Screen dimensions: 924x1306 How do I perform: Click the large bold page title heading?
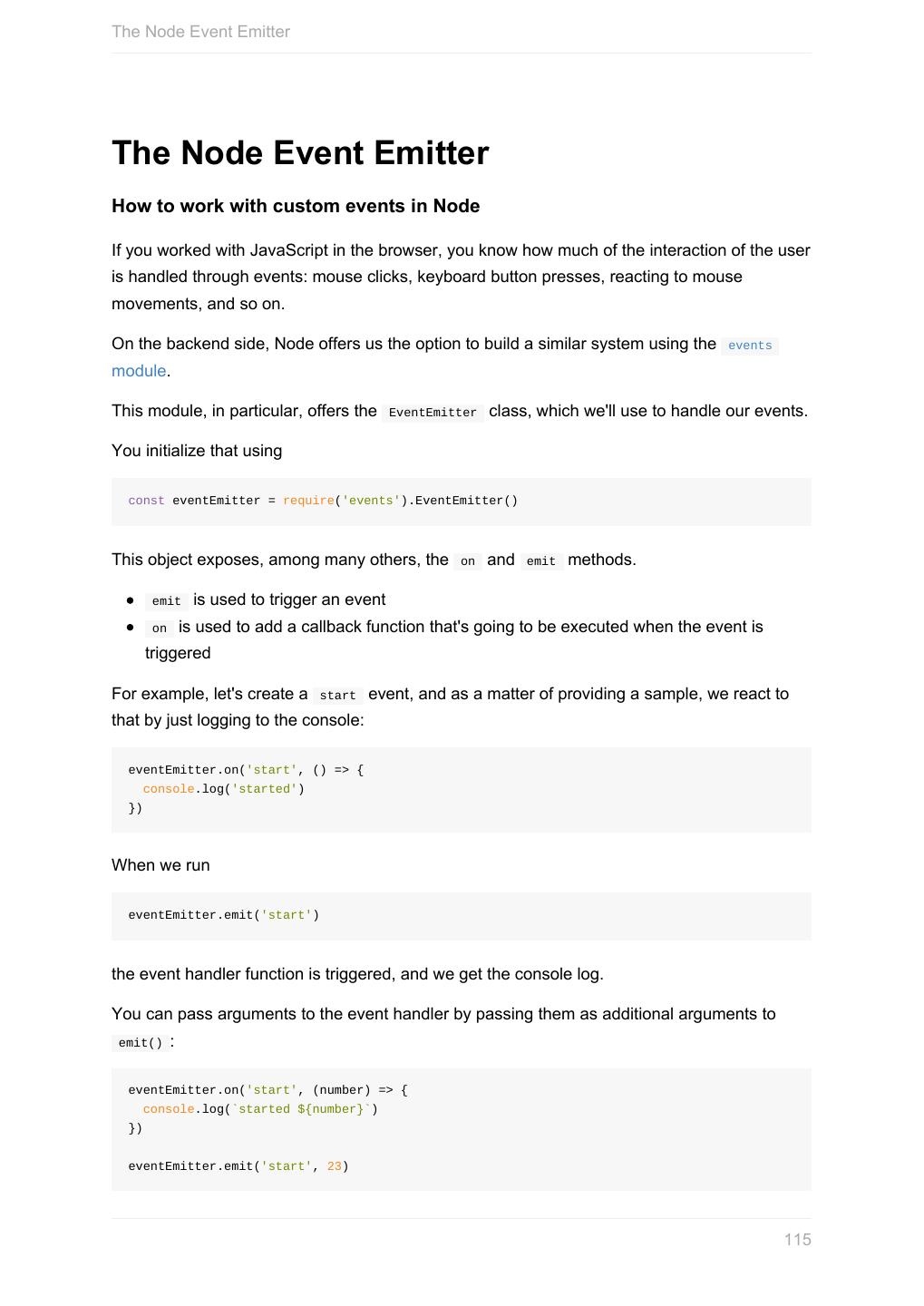click(300, 153)
